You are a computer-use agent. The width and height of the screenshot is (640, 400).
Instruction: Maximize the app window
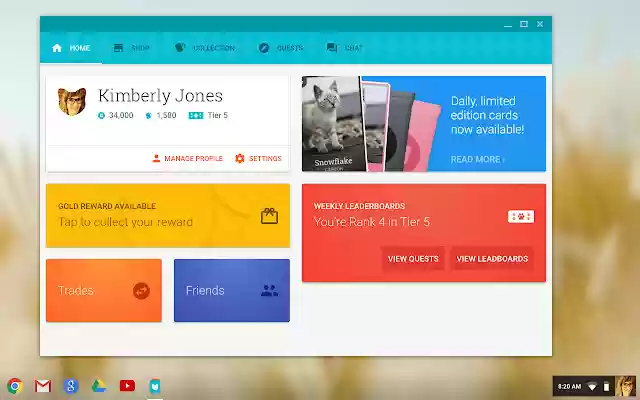[524, 24]
